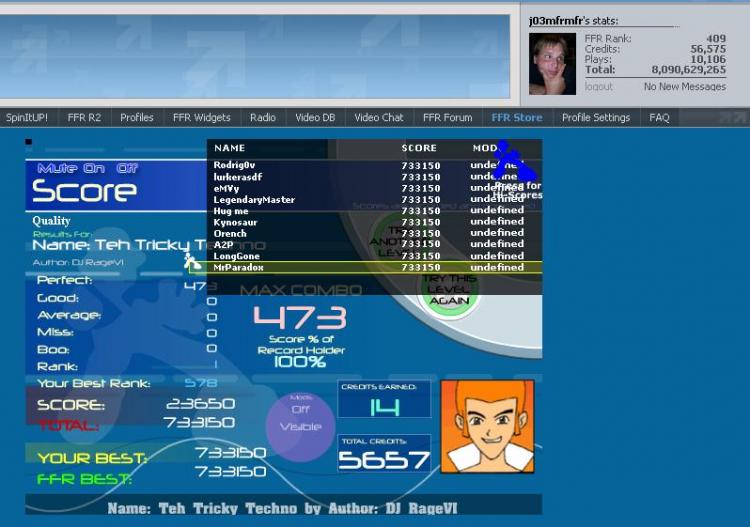Turn mute Off
Screen dimensions: 750x527
[127, 168]
